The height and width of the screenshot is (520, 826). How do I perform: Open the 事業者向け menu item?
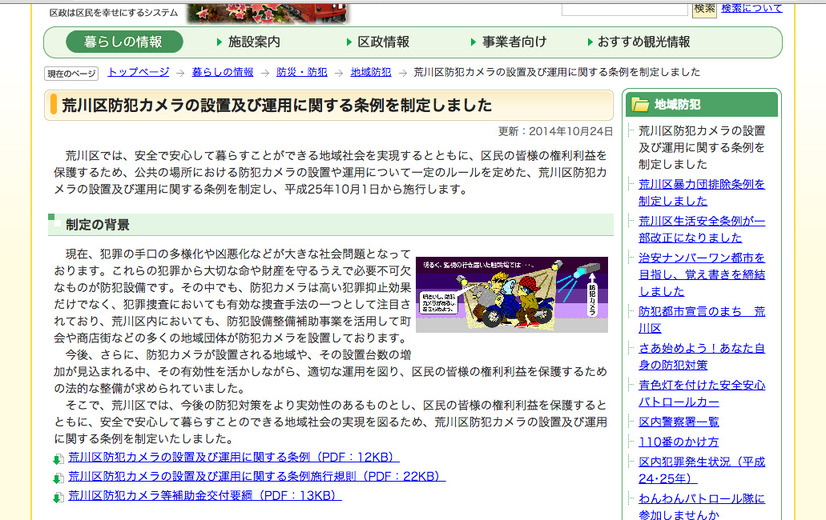coord(514,42)
